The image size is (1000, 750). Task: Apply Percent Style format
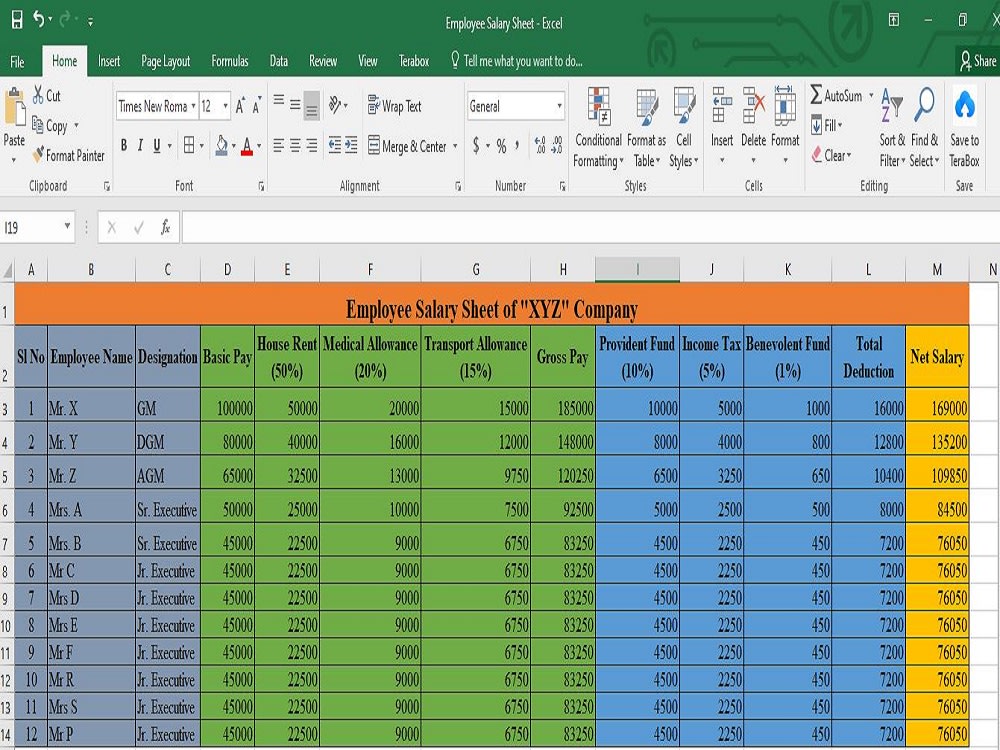pyautogui.click(x=501, y=146)
